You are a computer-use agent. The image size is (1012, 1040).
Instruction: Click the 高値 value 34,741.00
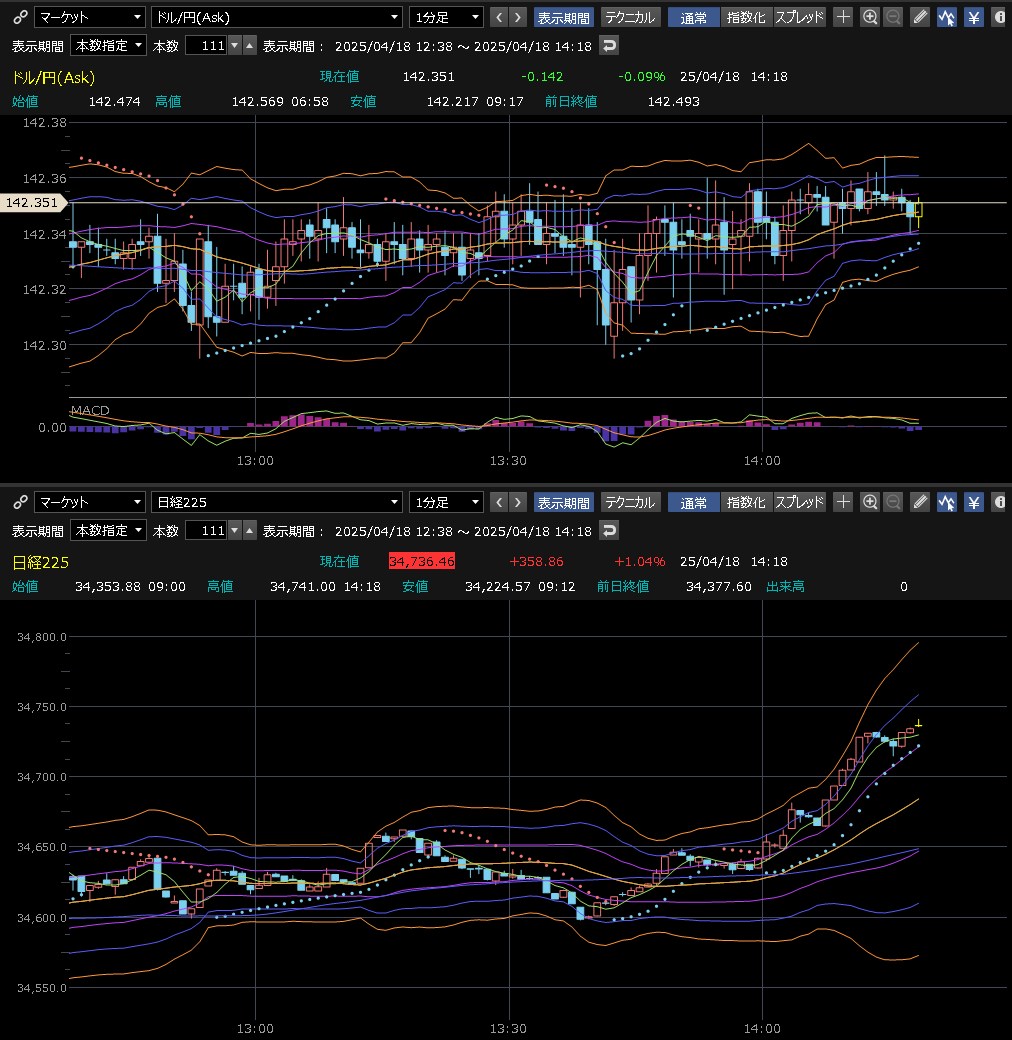pyautogui.click(x=302, y=586)
